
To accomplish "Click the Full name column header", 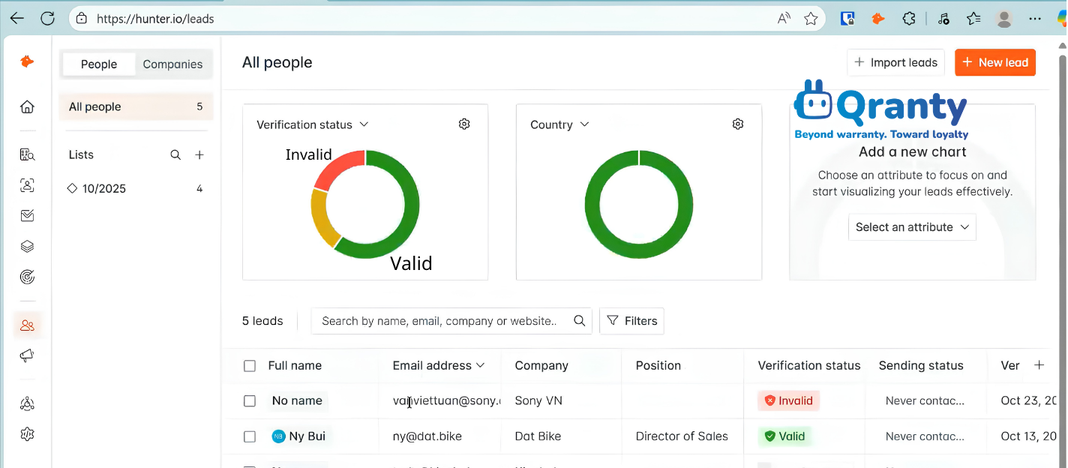I will [295, 366].
